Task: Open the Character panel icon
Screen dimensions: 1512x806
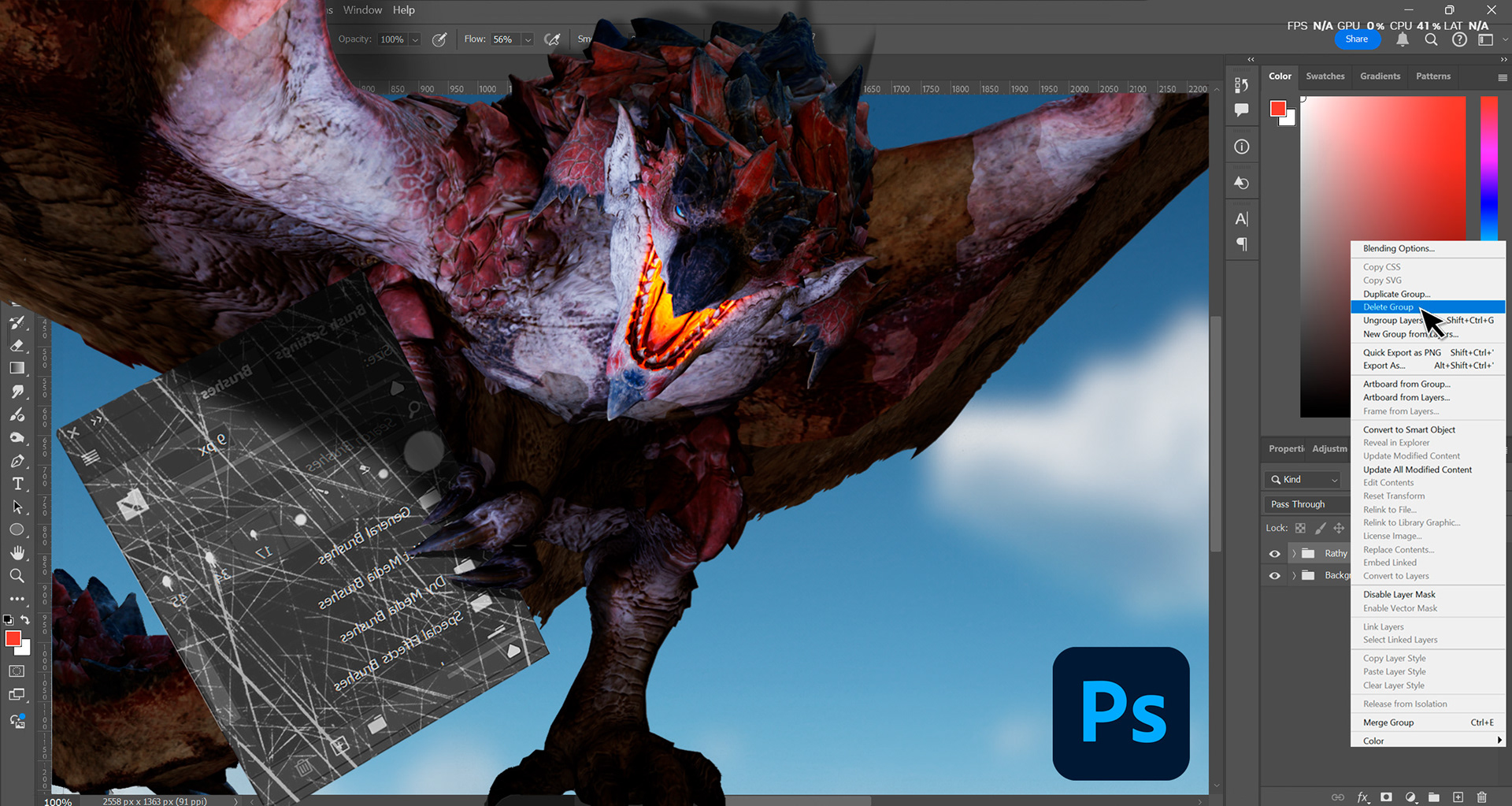Action: [x=1242, y=219]
